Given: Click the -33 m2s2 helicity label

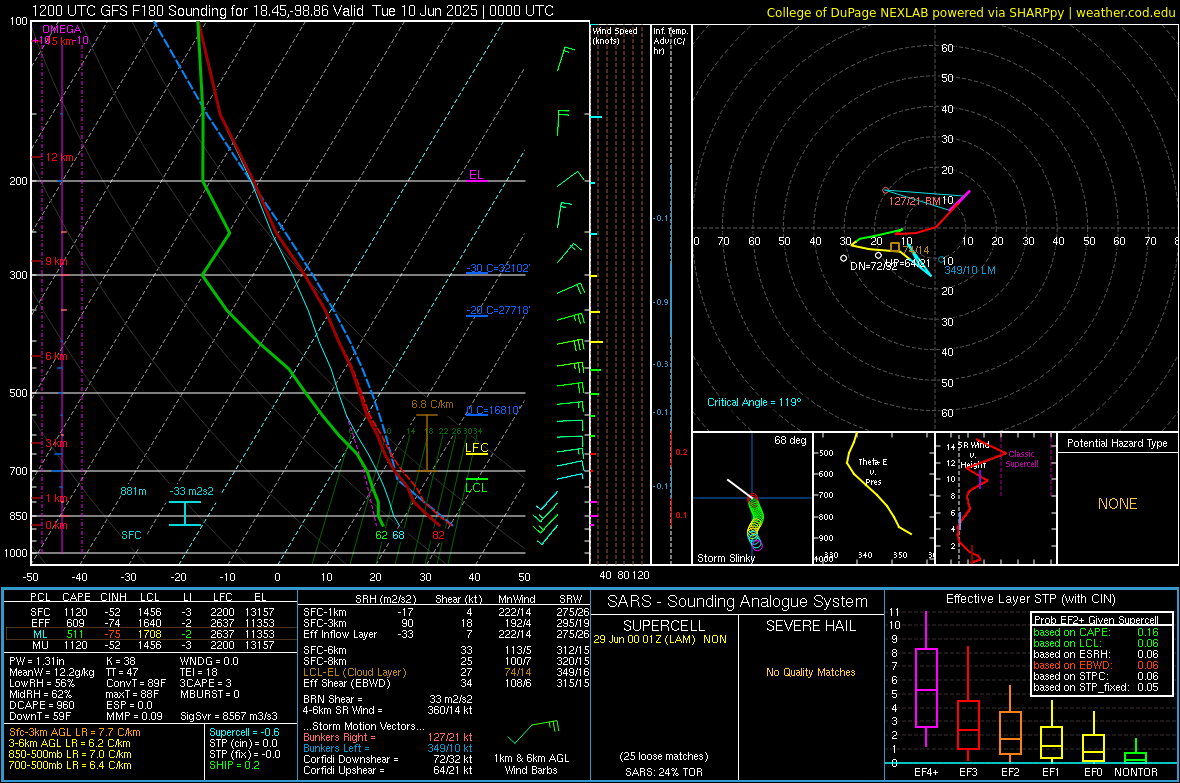Looking at the screenshot, I should click(x=191, y=491).
